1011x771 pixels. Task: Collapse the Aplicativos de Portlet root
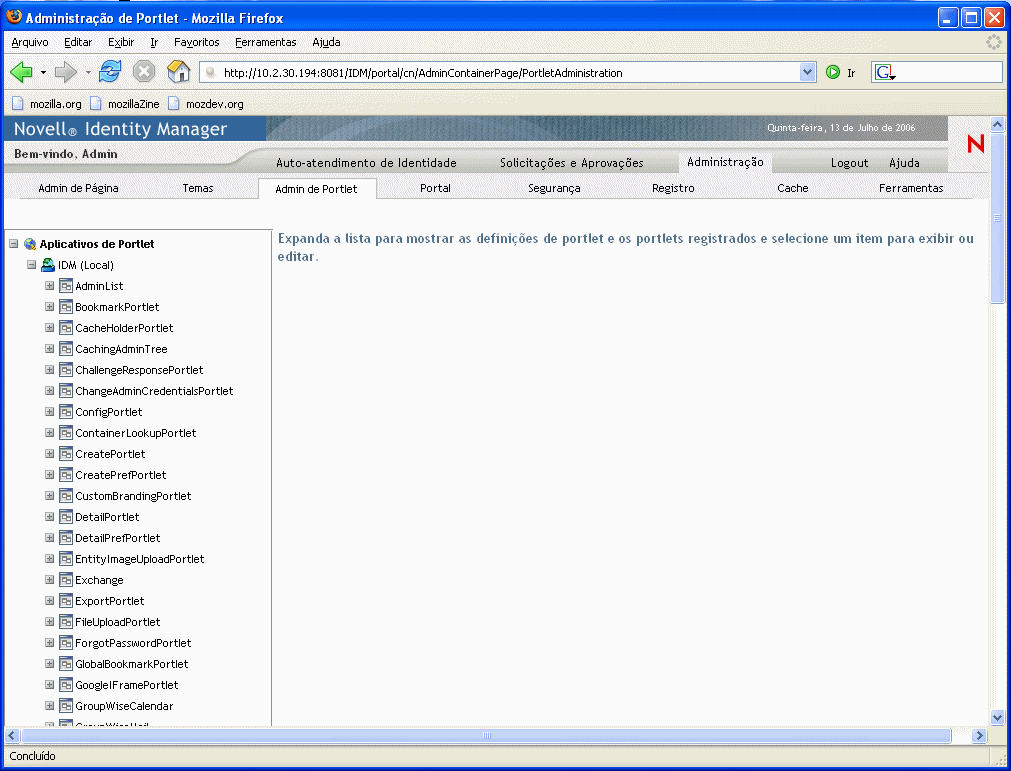[14, 244]
